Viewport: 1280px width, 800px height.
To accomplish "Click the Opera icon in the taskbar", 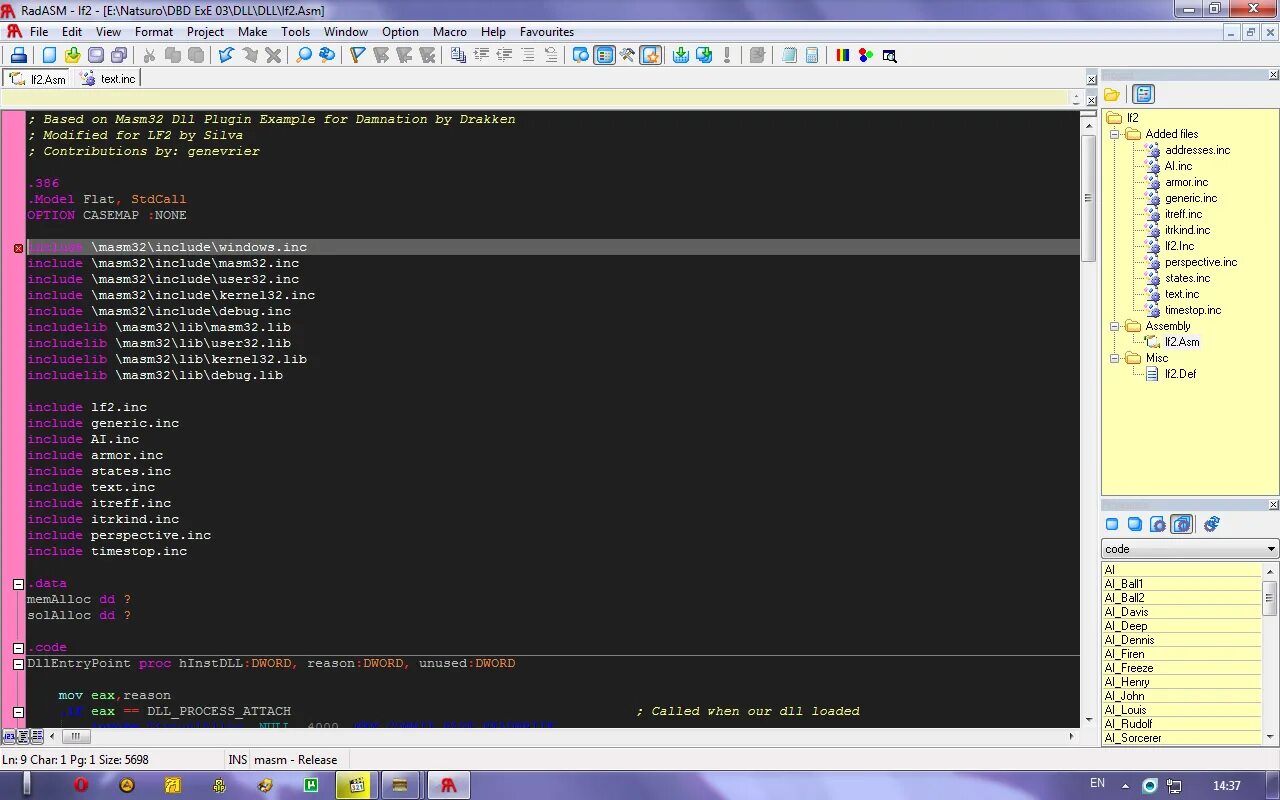I will [82, 785].
